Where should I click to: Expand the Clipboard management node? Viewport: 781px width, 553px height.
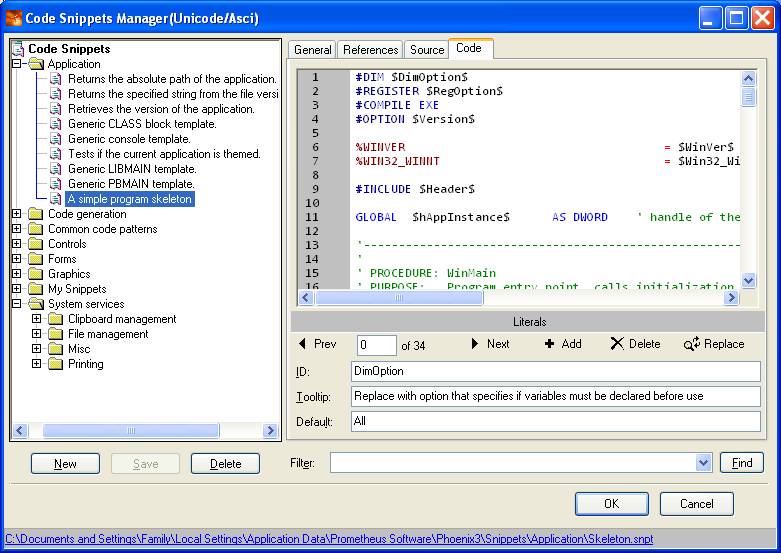pyautogui.click(x=36, y=318)
